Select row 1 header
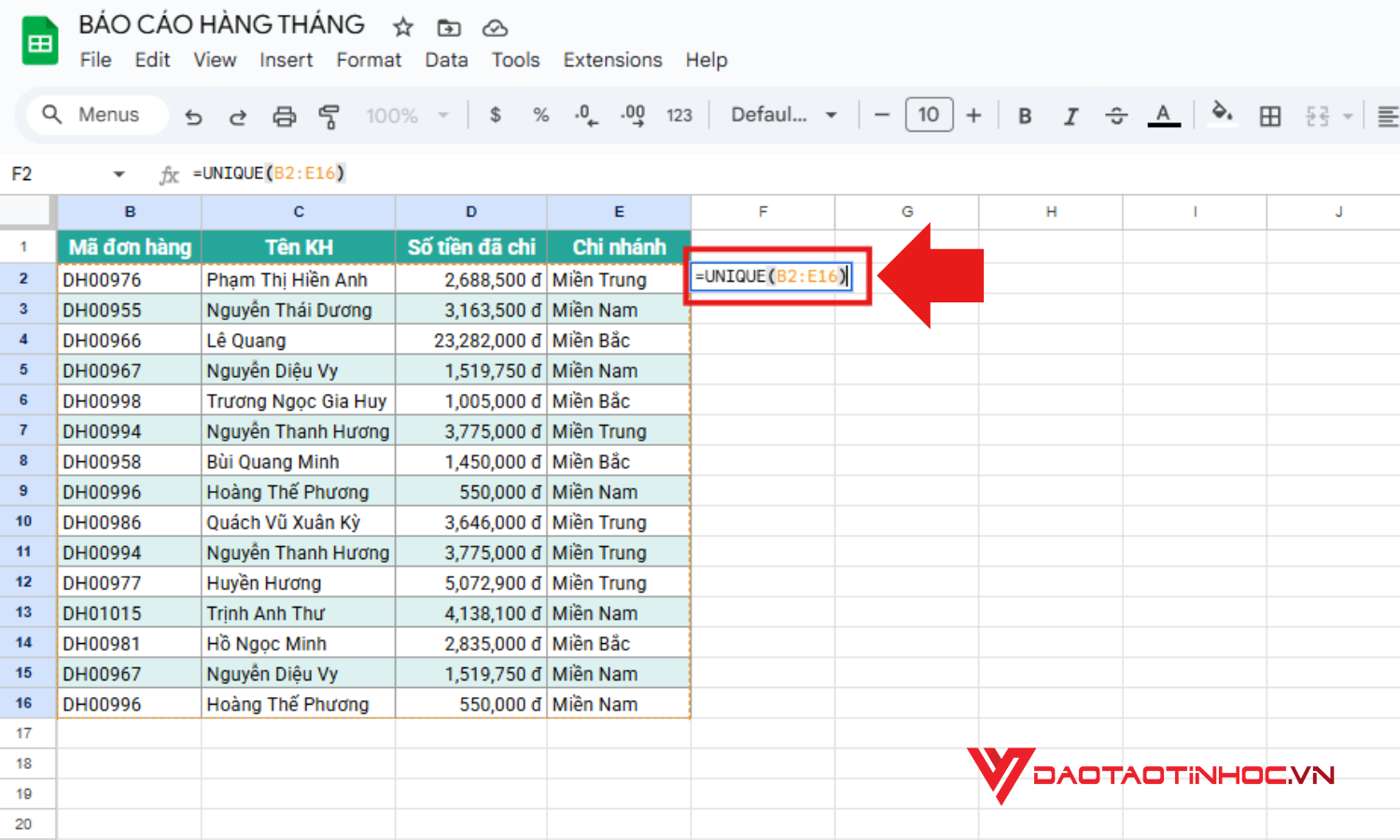 [24, 247]
